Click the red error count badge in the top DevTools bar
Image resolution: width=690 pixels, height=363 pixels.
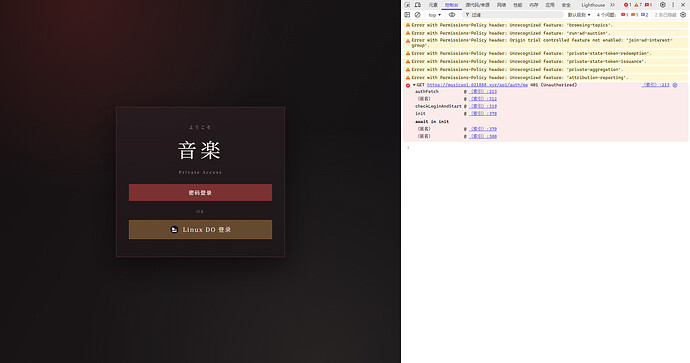tap(627, 5)
